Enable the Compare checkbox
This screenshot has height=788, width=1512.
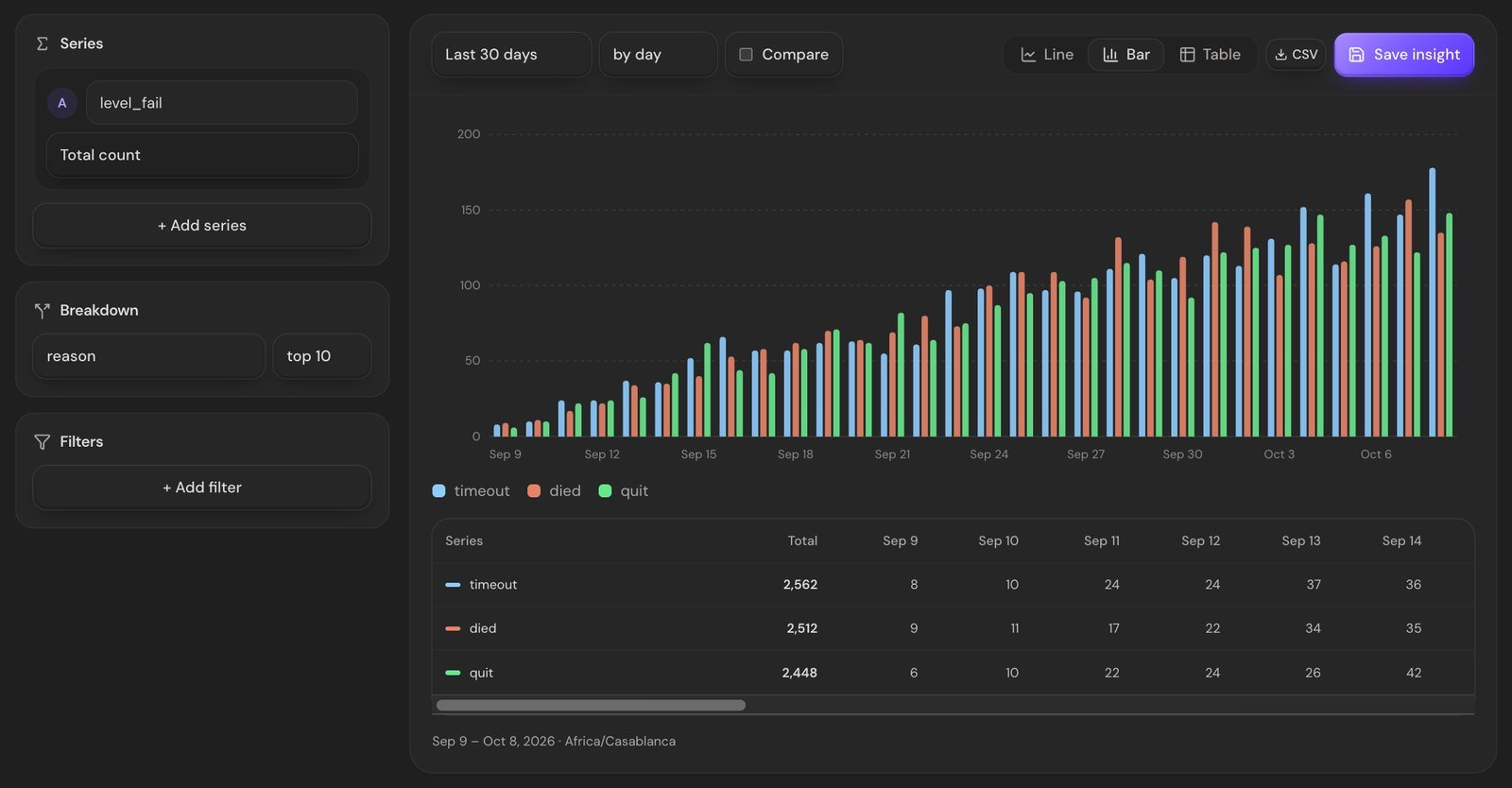pyautogui.click(x=746, y=55)
